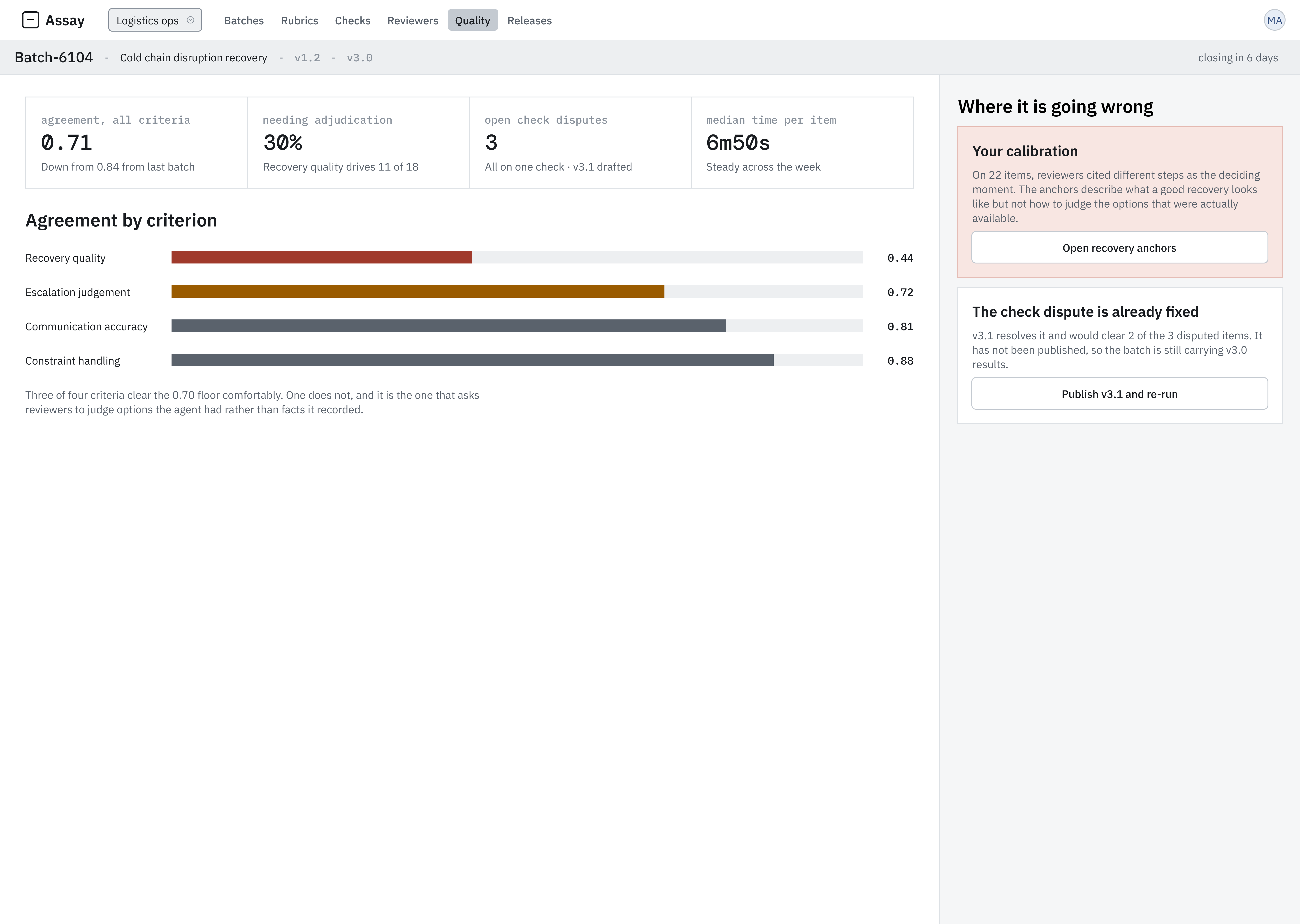Image resolution: width=1300 pixels, height=924 pixels.
Task: Click the Recovery quality criterion label
Action: 65,258
